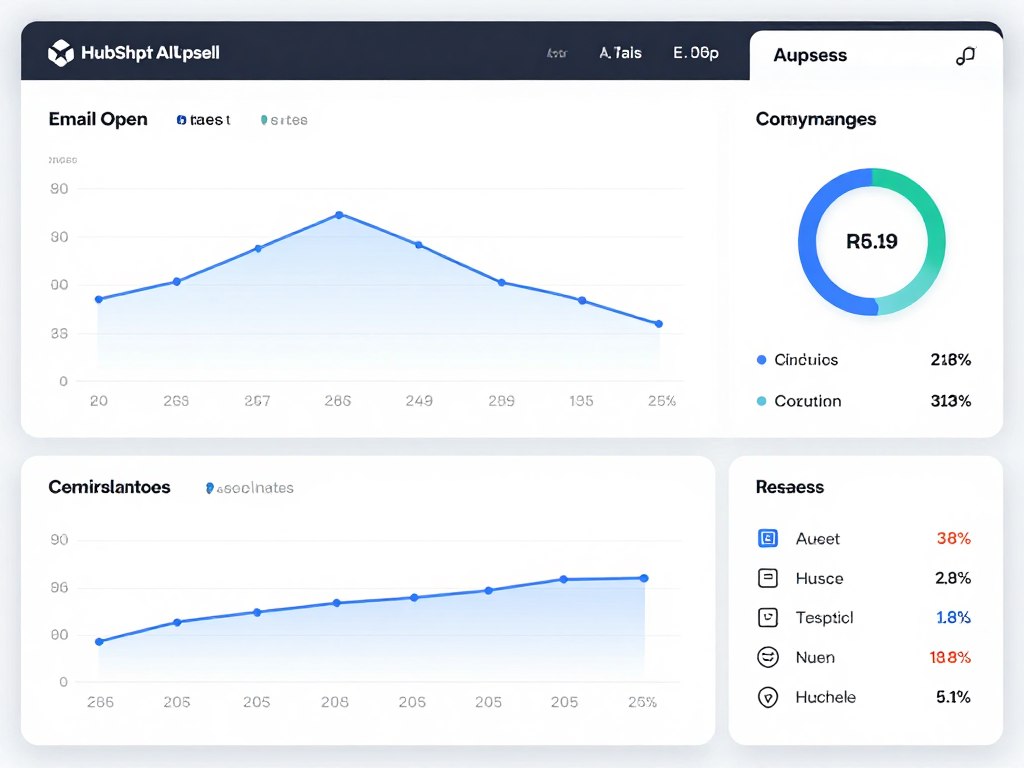The height and width of the screenshot is (768, 1024).
Task: Click the 'Email Open' panel title
Action: tap(98, 119)
